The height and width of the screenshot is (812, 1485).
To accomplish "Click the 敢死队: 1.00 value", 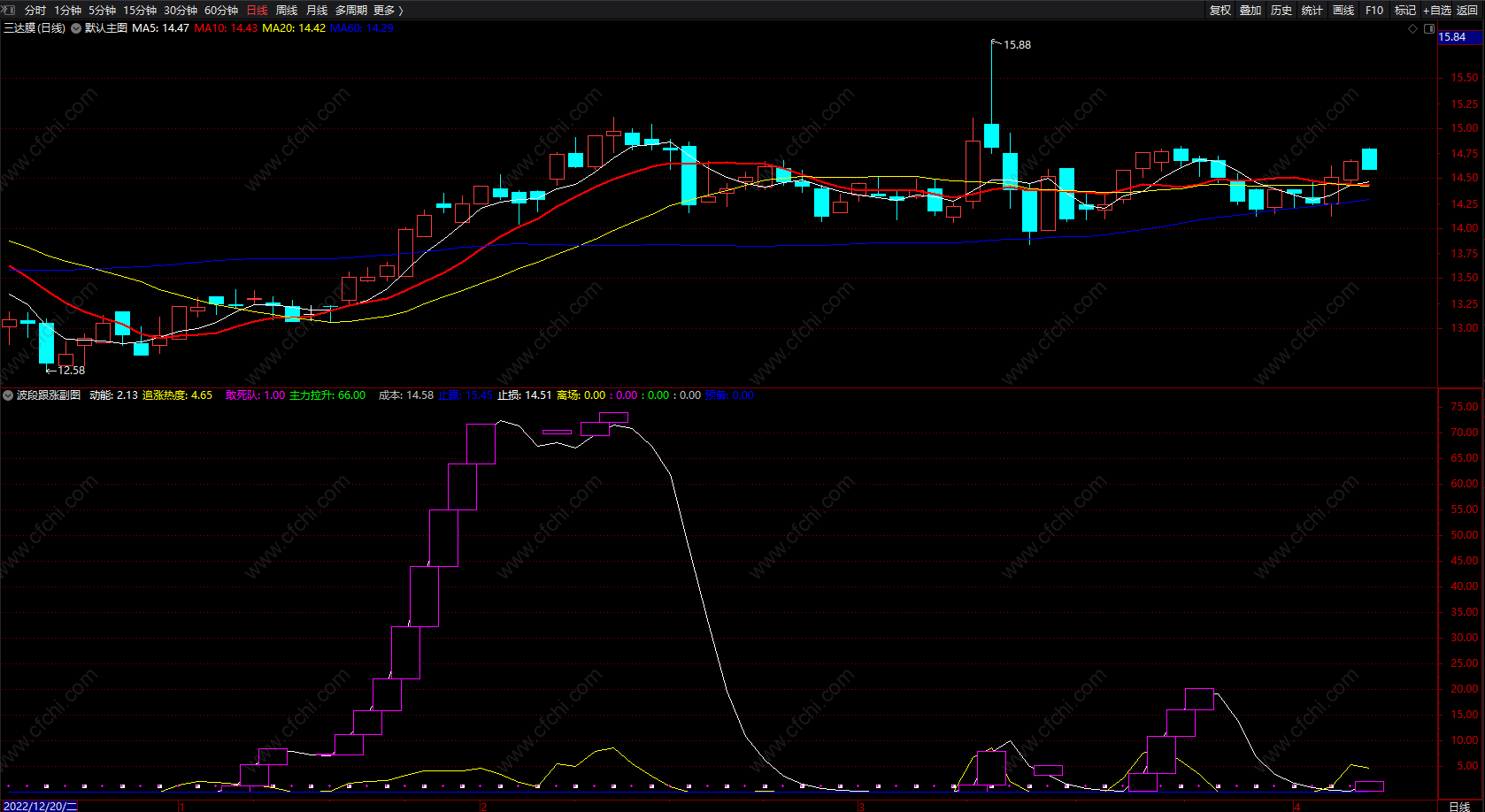I will click(x=255, y=395).
